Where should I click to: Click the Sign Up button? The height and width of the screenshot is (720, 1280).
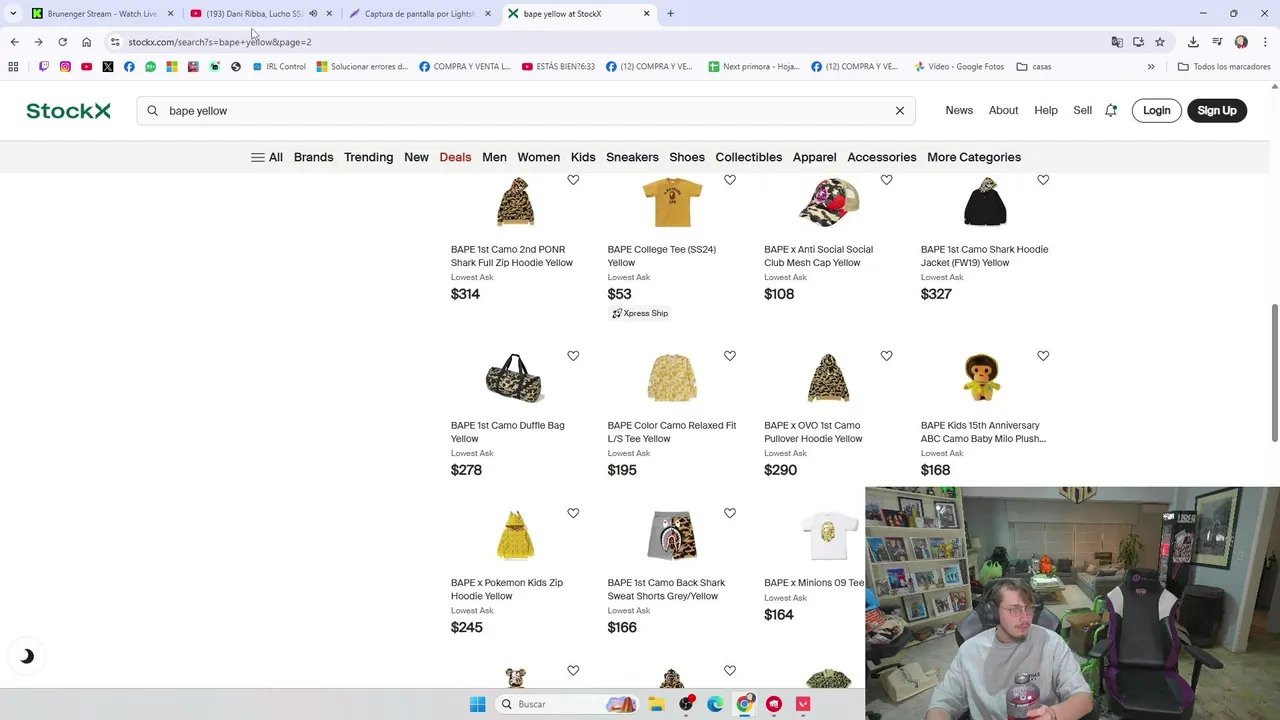[1217, 111]
